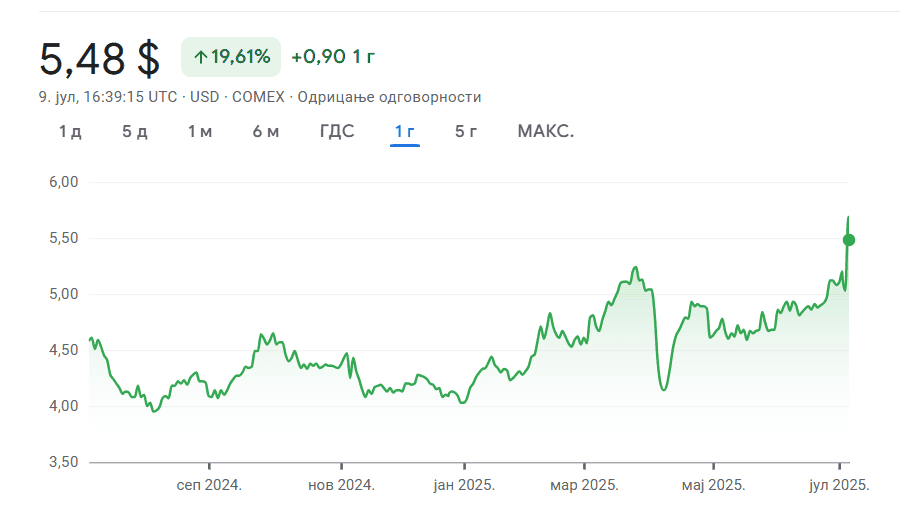The height and width of the screenshot is (521, 900).
Task: Click the 5,48 $ price heading
Action: [99, 59]
